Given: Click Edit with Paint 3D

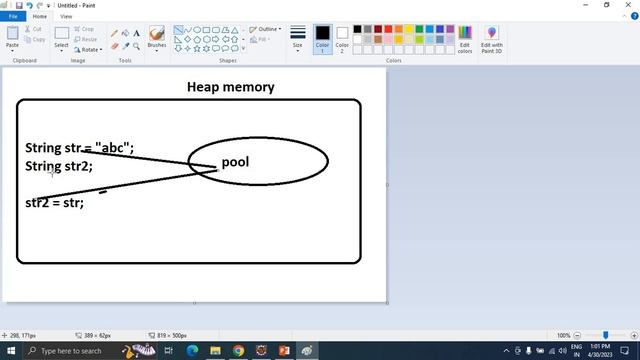Looking at the screenshot, I should click(x=491, y=40).
